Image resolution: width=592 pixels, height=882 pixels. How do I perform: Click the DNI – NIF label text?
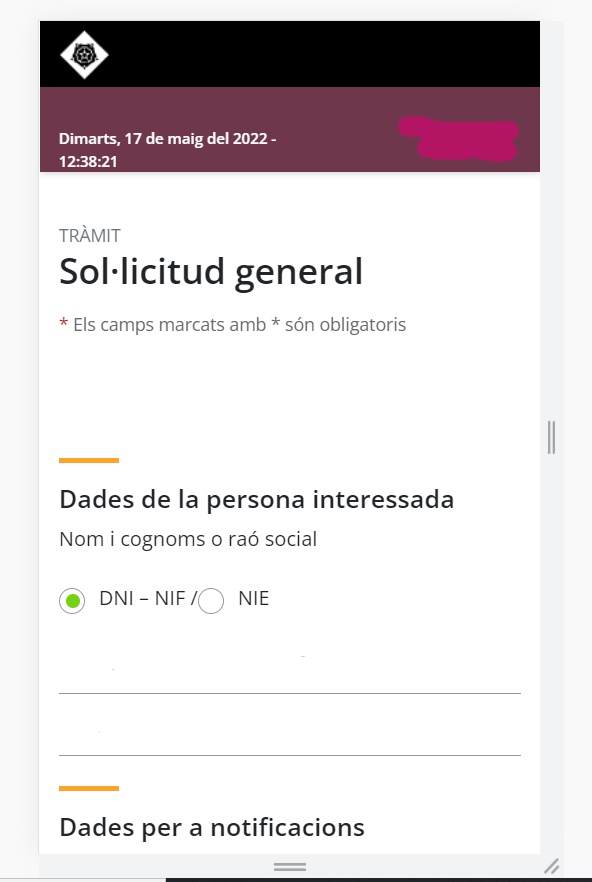point(145,598)
